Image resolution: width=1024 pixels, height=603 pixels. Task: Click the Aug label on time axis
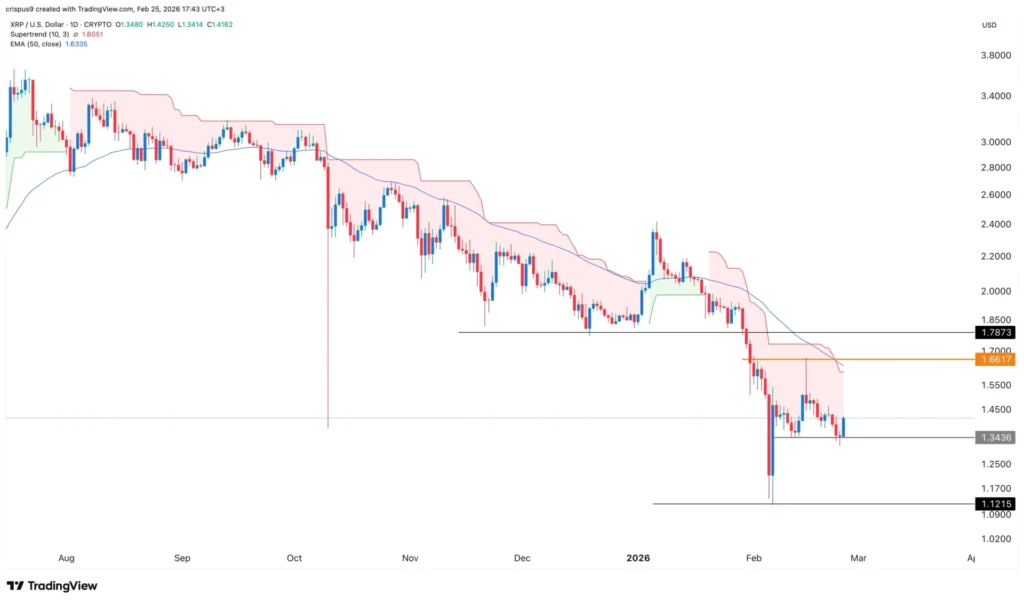(x=67, y=559)
